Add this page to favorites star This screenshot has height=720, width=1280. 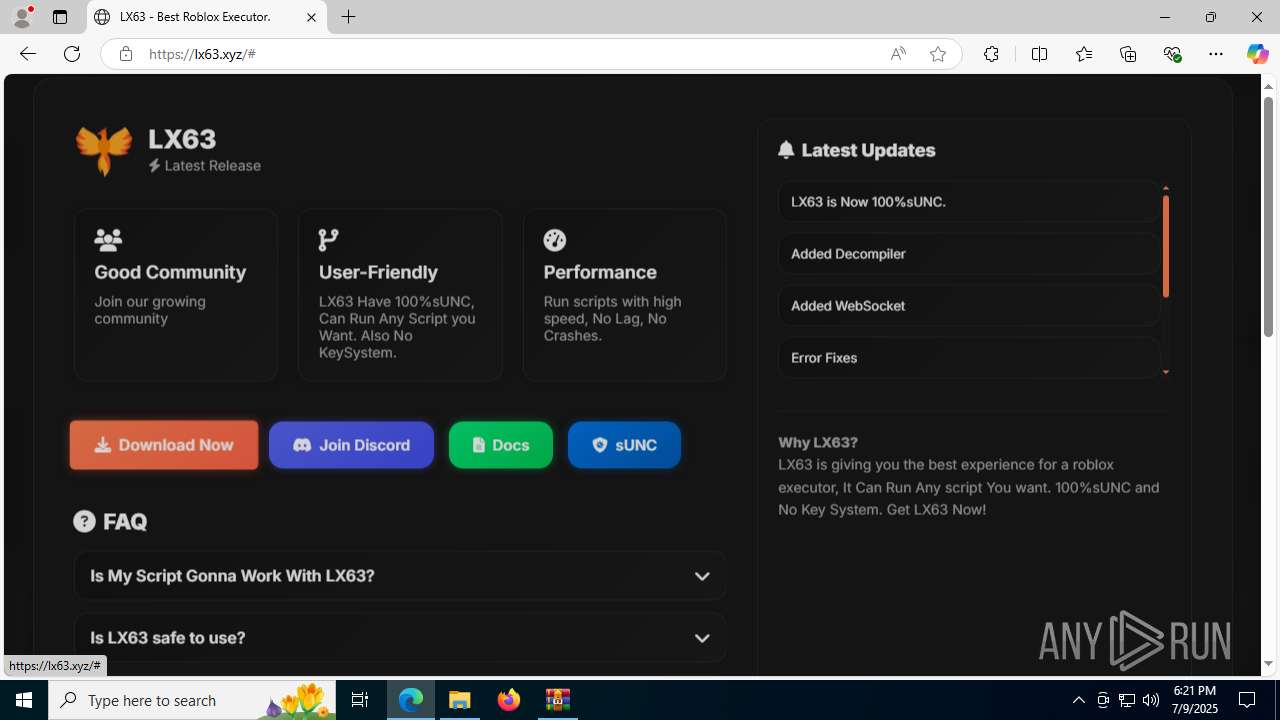coord(937,54)
